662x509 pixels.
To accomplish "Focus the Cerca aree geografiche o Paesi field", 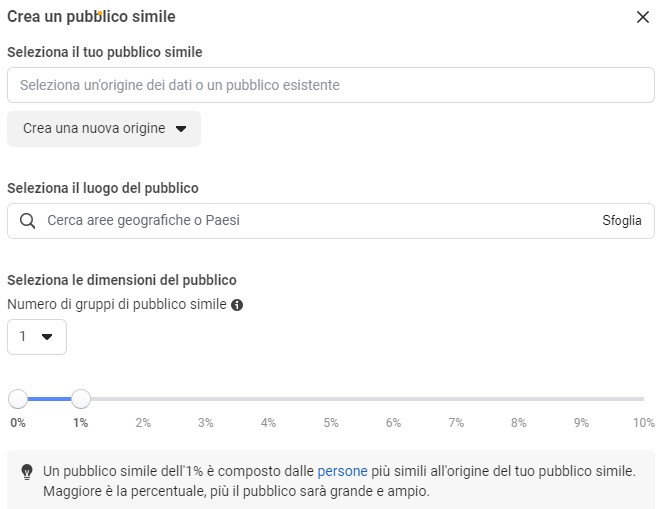I will (300, 221).
